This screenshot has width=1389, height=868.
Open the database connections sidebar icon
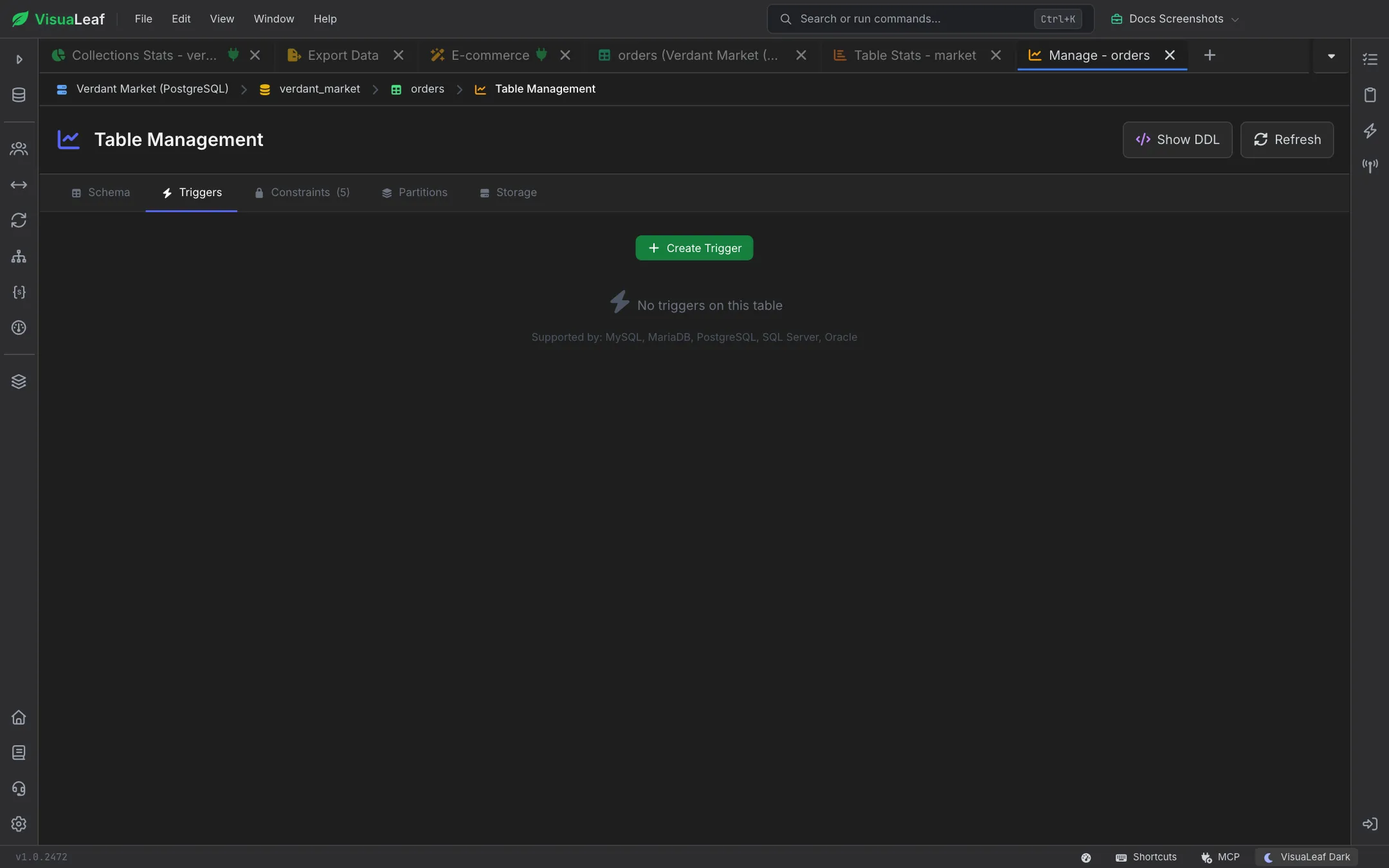tap(19, 95)
